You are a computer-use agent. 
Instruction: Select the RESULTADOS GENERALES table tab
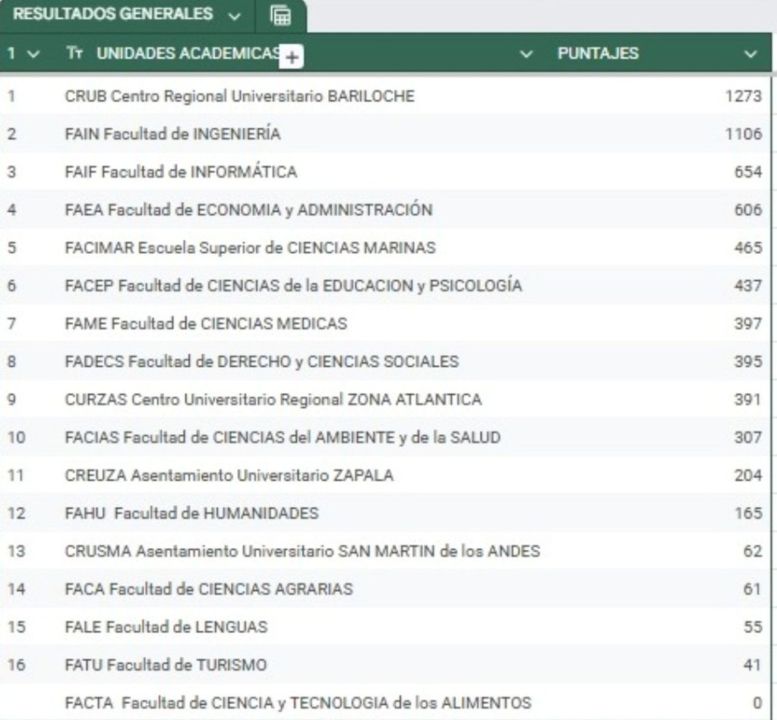point(112,15)
